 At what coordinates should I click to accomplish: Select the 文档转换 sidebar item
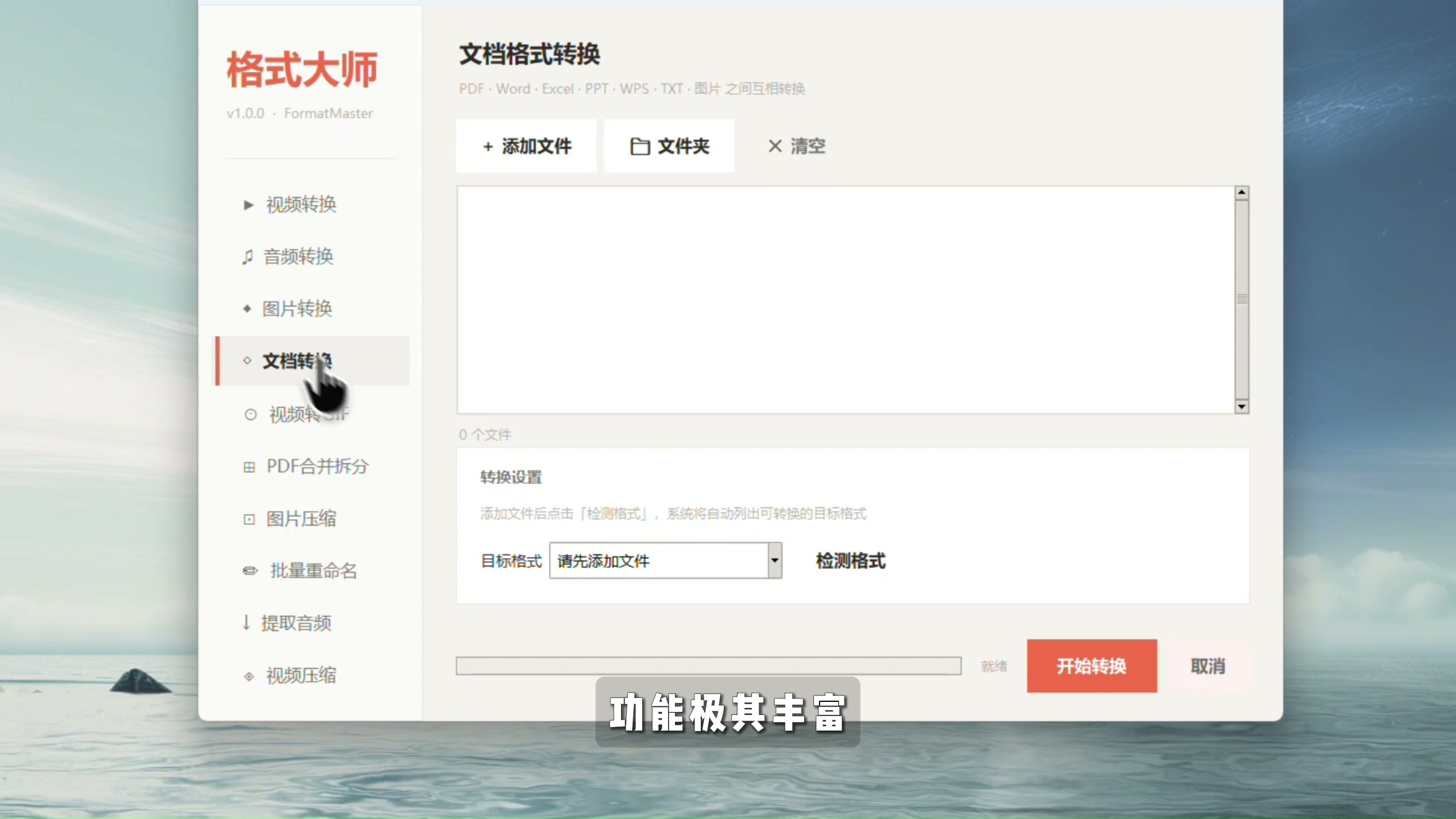pos(312,361)
